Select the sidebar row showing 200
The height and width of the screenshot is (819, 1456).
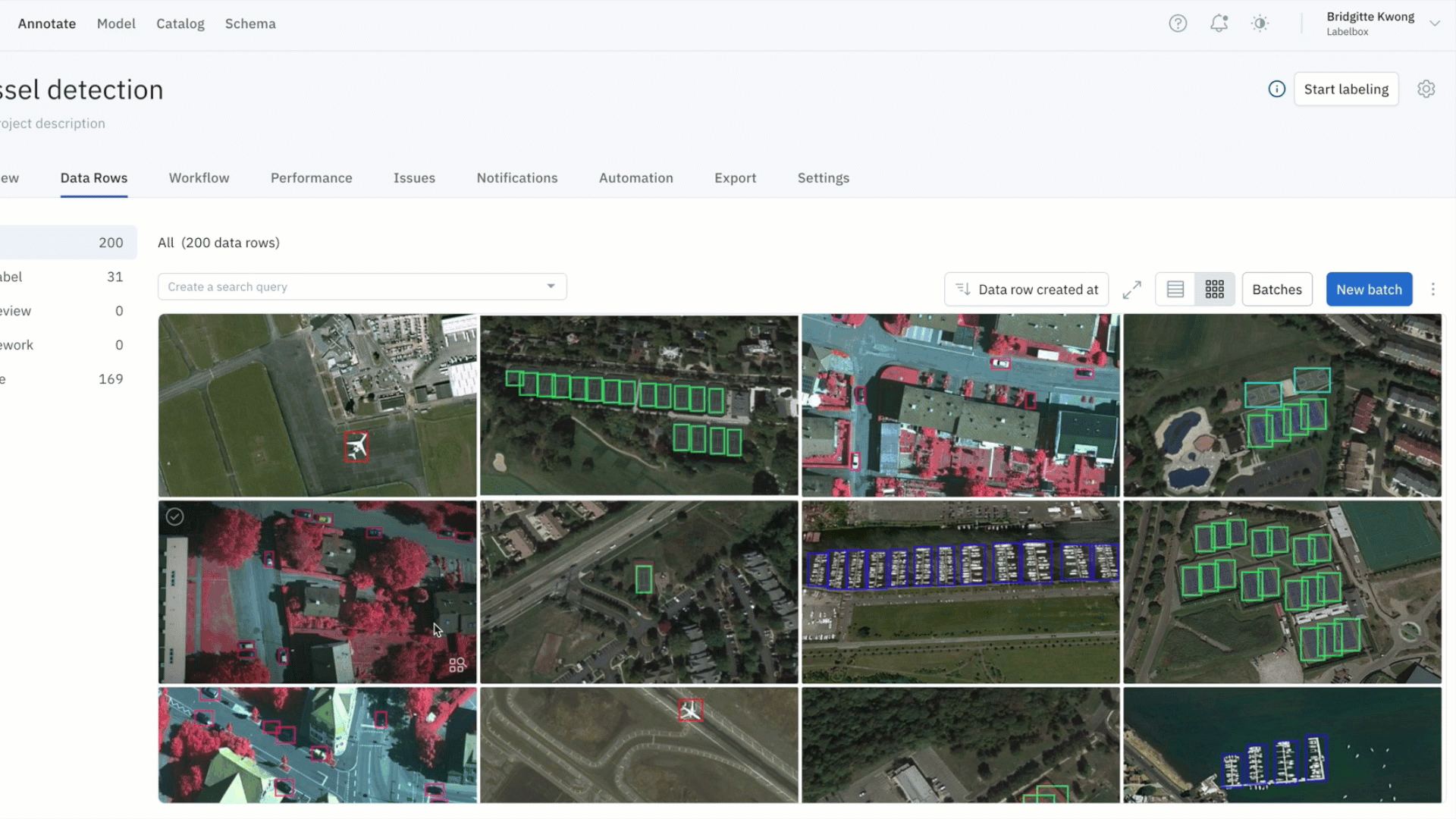point(68,243)
